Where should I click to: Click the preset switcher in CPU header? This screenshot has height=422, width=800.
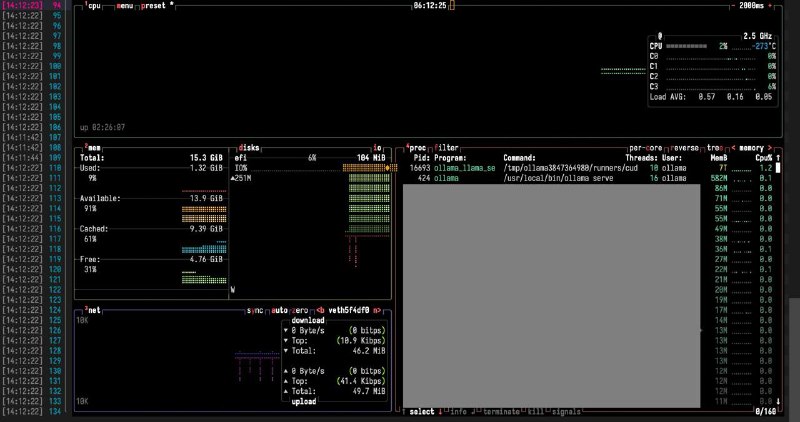tap(156, 5)
